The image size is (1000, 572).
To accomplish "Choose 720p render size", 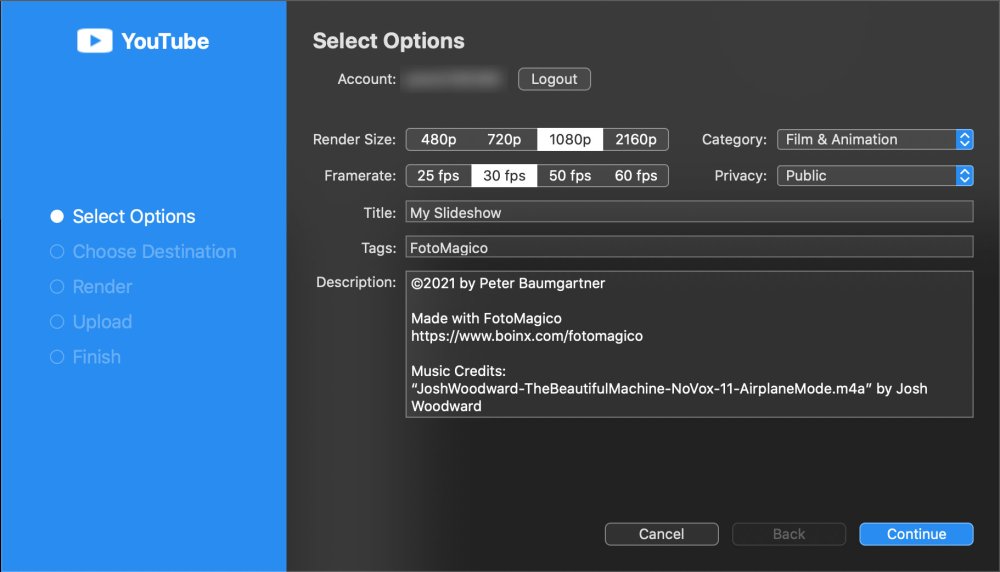I will pyautogui.click(x=504, y=140).
